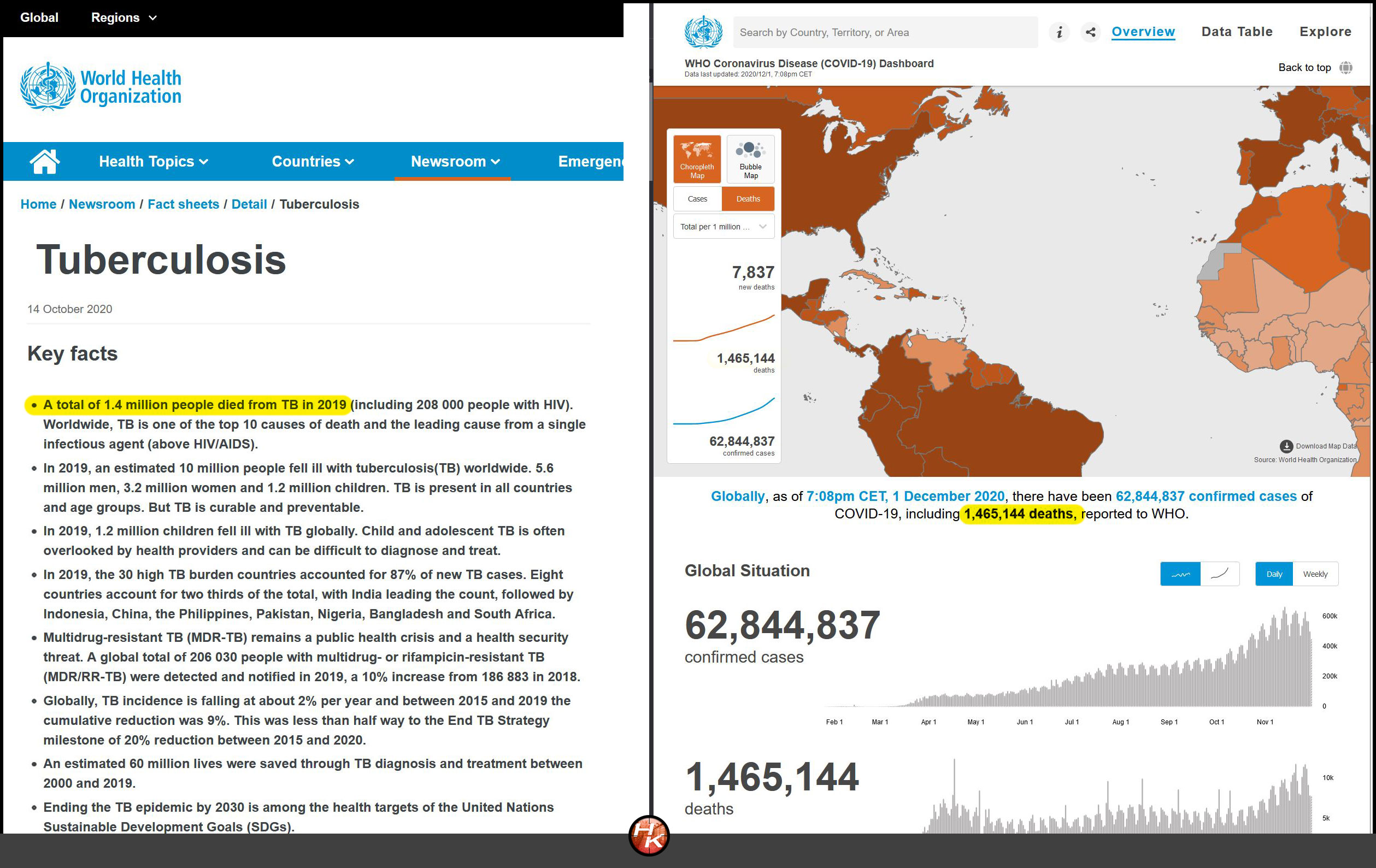Click the Download Map Data icon
The image size is (1376, 868).
1286,446
